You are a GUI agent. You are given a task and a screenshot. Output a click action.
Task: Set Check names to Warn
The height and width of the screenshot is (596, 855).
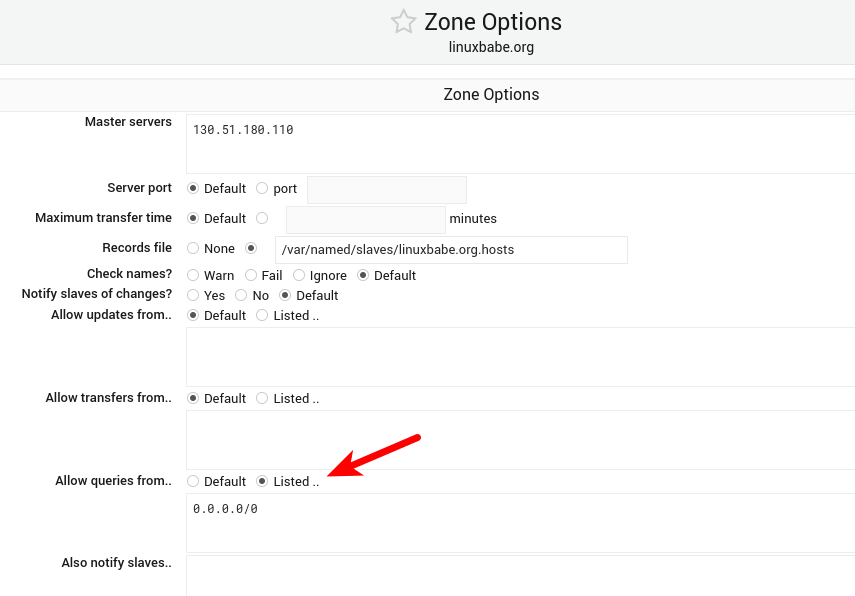coord(193,275)
